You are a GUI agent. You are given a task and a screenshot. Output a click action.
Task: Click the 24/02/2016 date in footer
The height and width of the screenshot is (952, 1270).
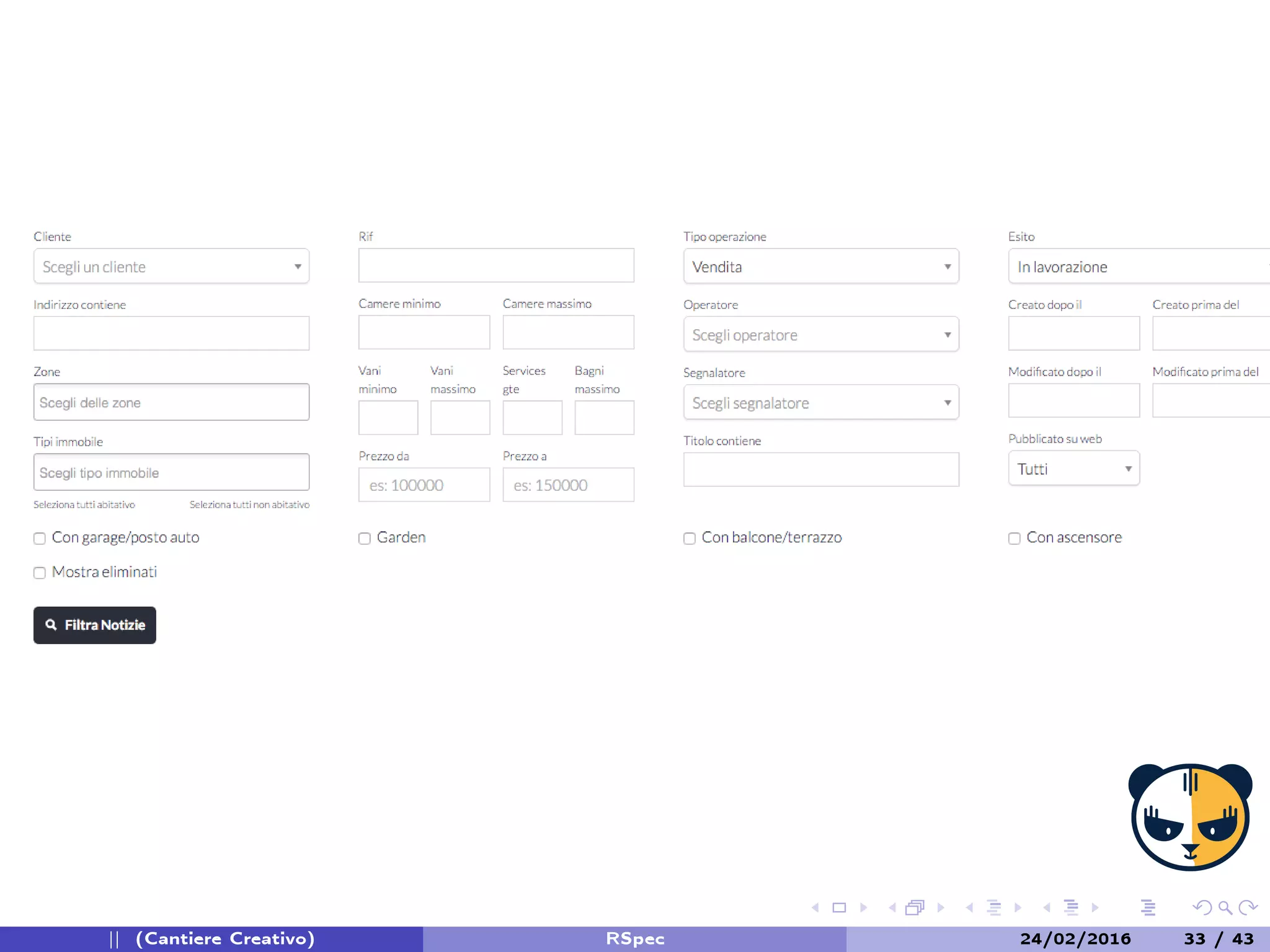pos(1075,939)
